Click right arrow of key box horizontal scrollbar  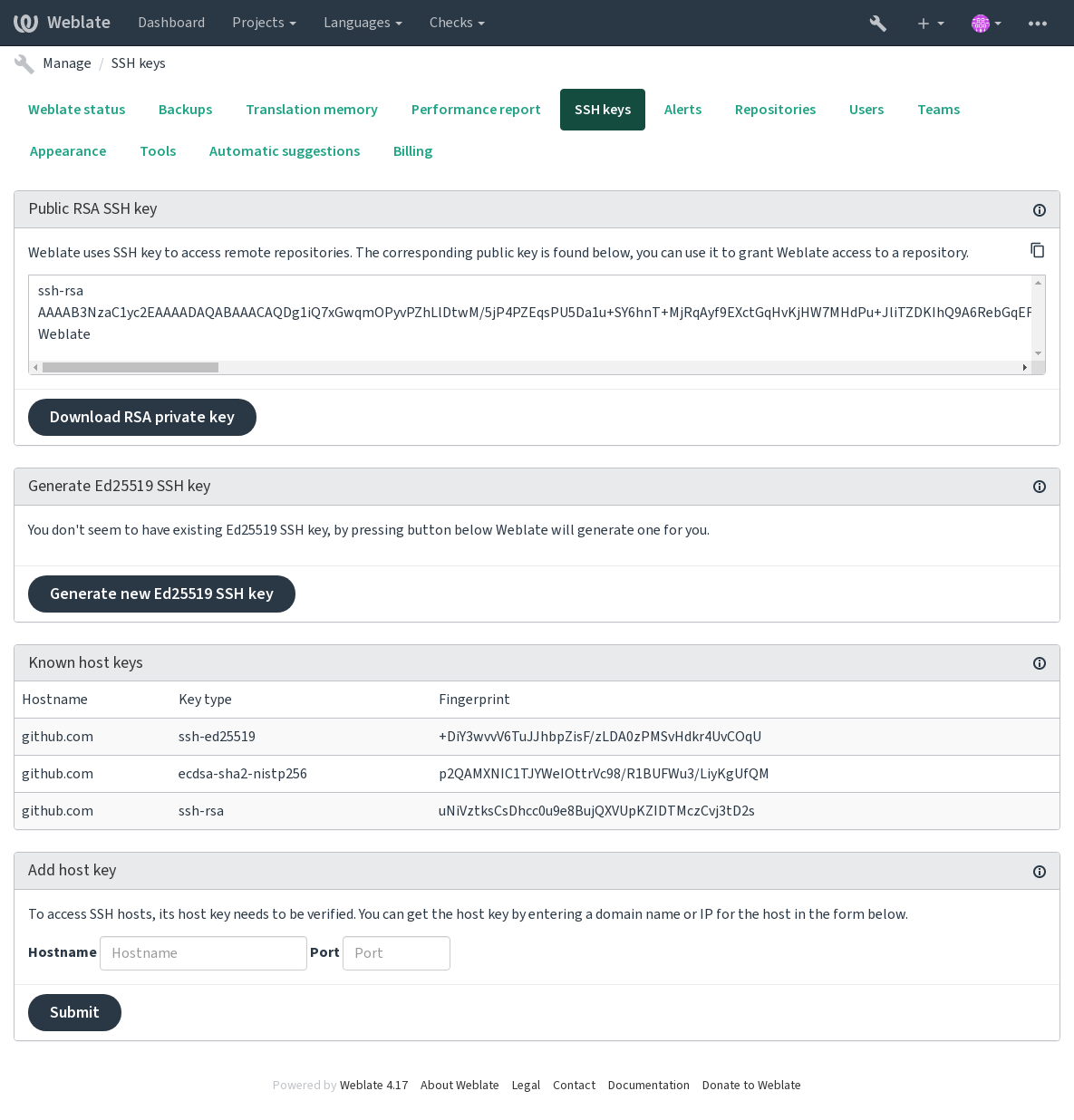tap(1025, 368)
